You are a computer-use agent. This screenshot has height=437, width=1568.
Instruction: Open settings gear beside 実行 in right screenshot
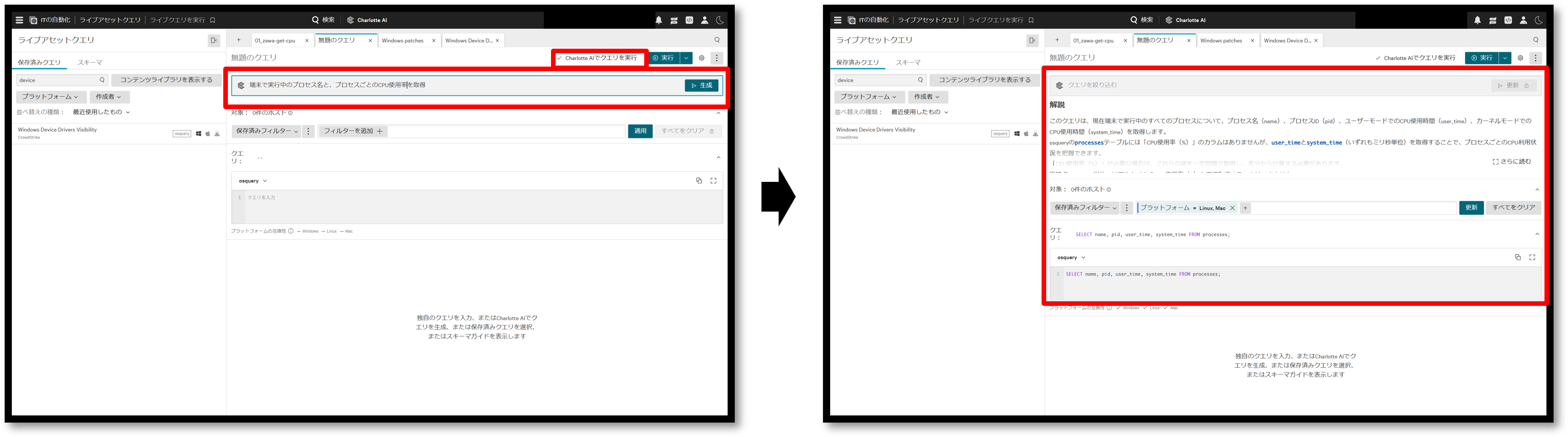tap(1520, 58)
